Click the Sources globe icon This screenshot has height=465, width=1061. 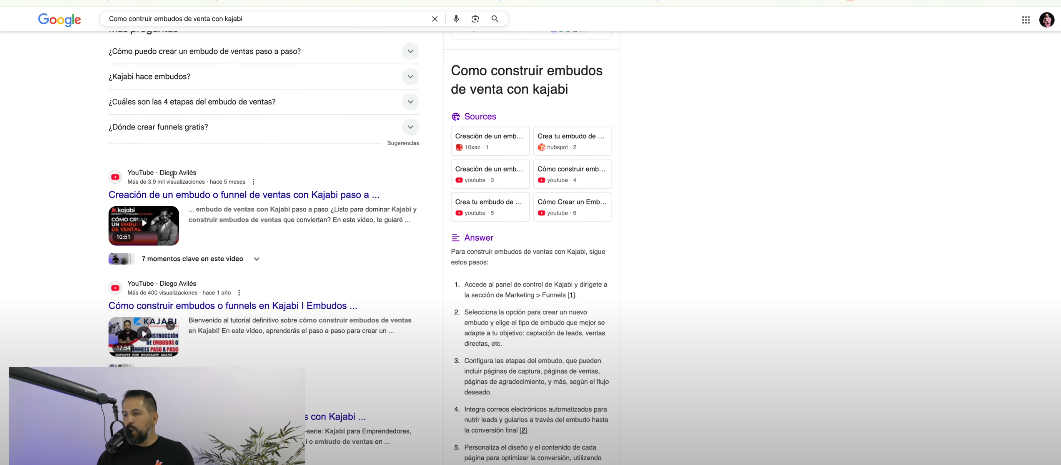(x=455, y=116)
